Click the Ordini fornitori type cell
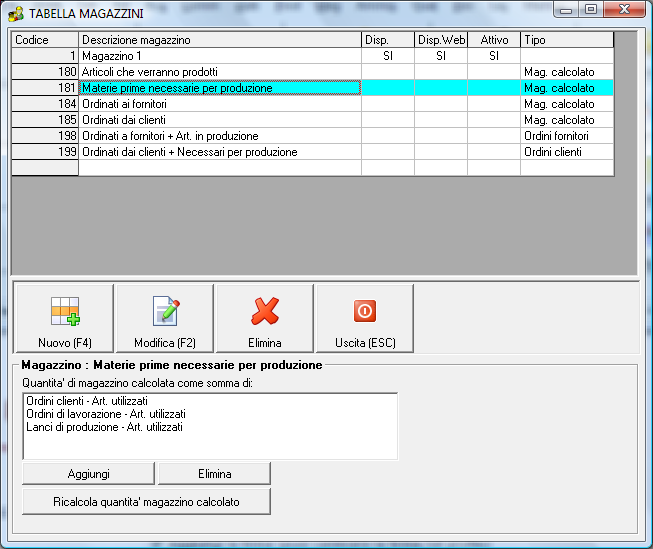Screen dimensions: 653x549 [x=567, y=136]
